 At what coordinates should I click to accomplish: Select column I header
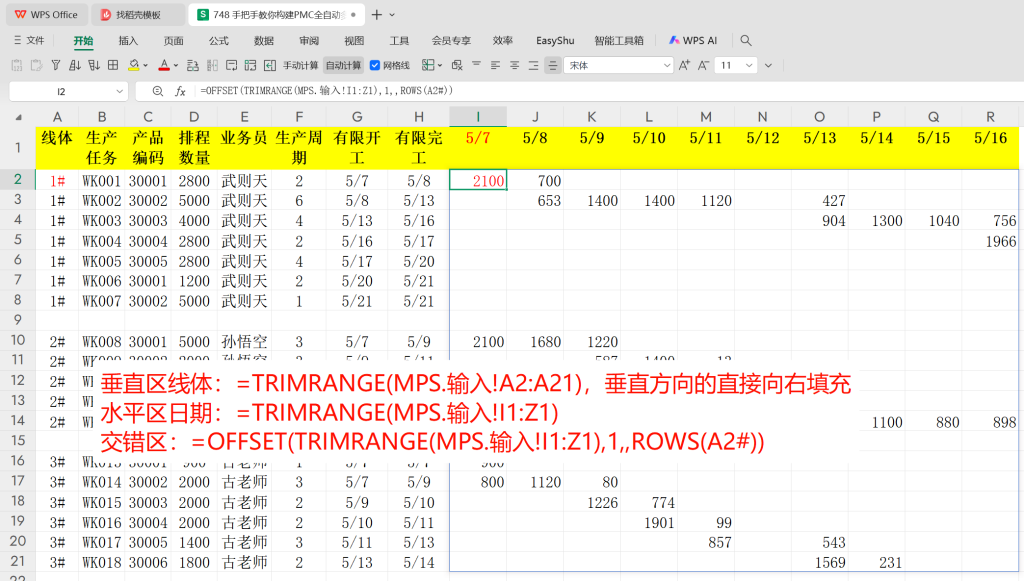[478, 117]
